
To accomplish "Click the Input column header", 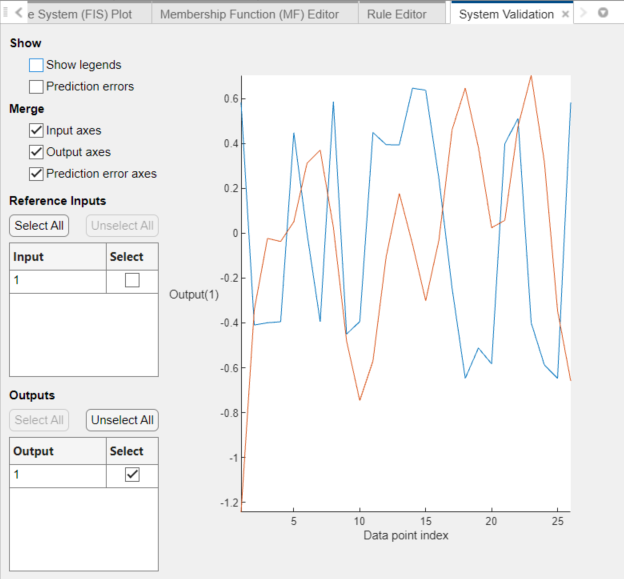I will tap(58, 257).
